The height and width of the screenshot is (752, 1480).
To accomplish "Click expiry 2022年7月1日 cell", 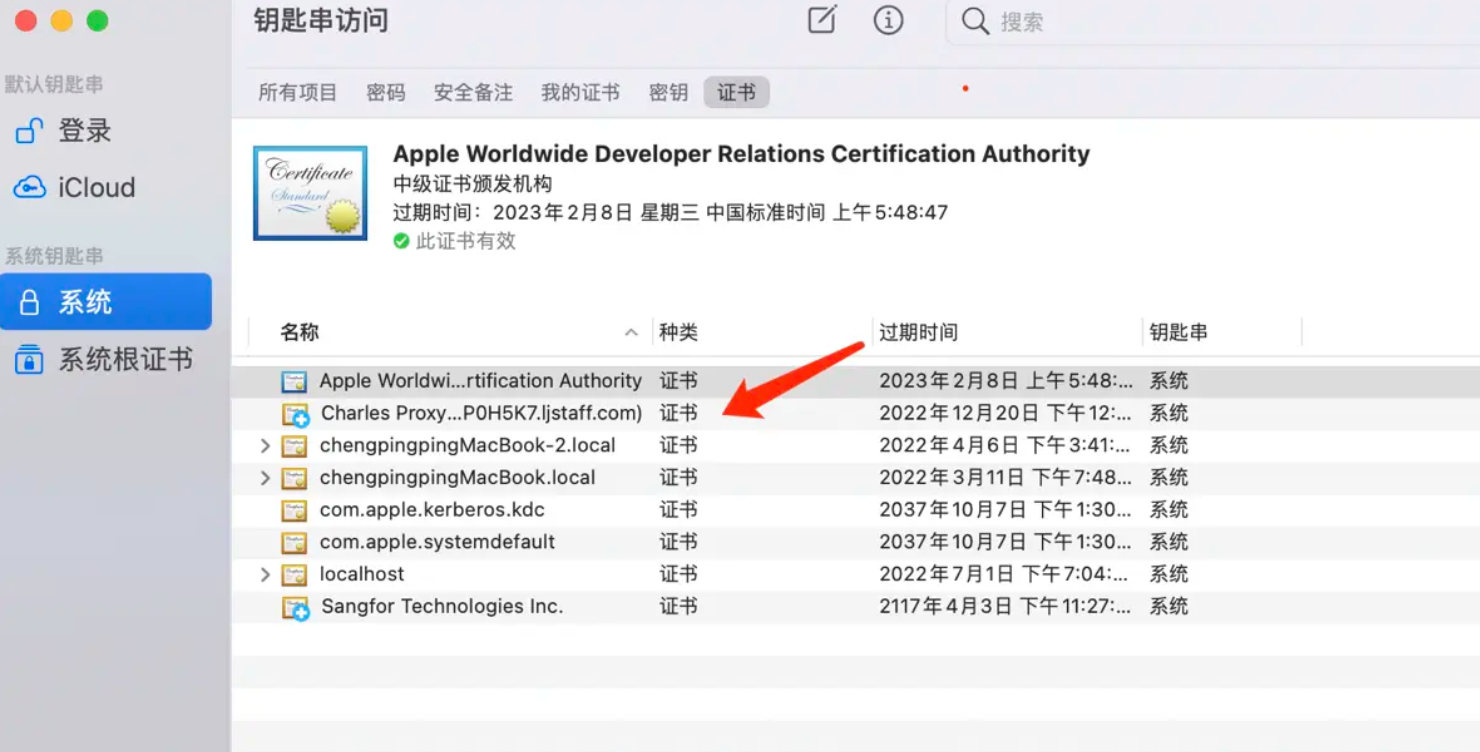I will [1006, 573].
